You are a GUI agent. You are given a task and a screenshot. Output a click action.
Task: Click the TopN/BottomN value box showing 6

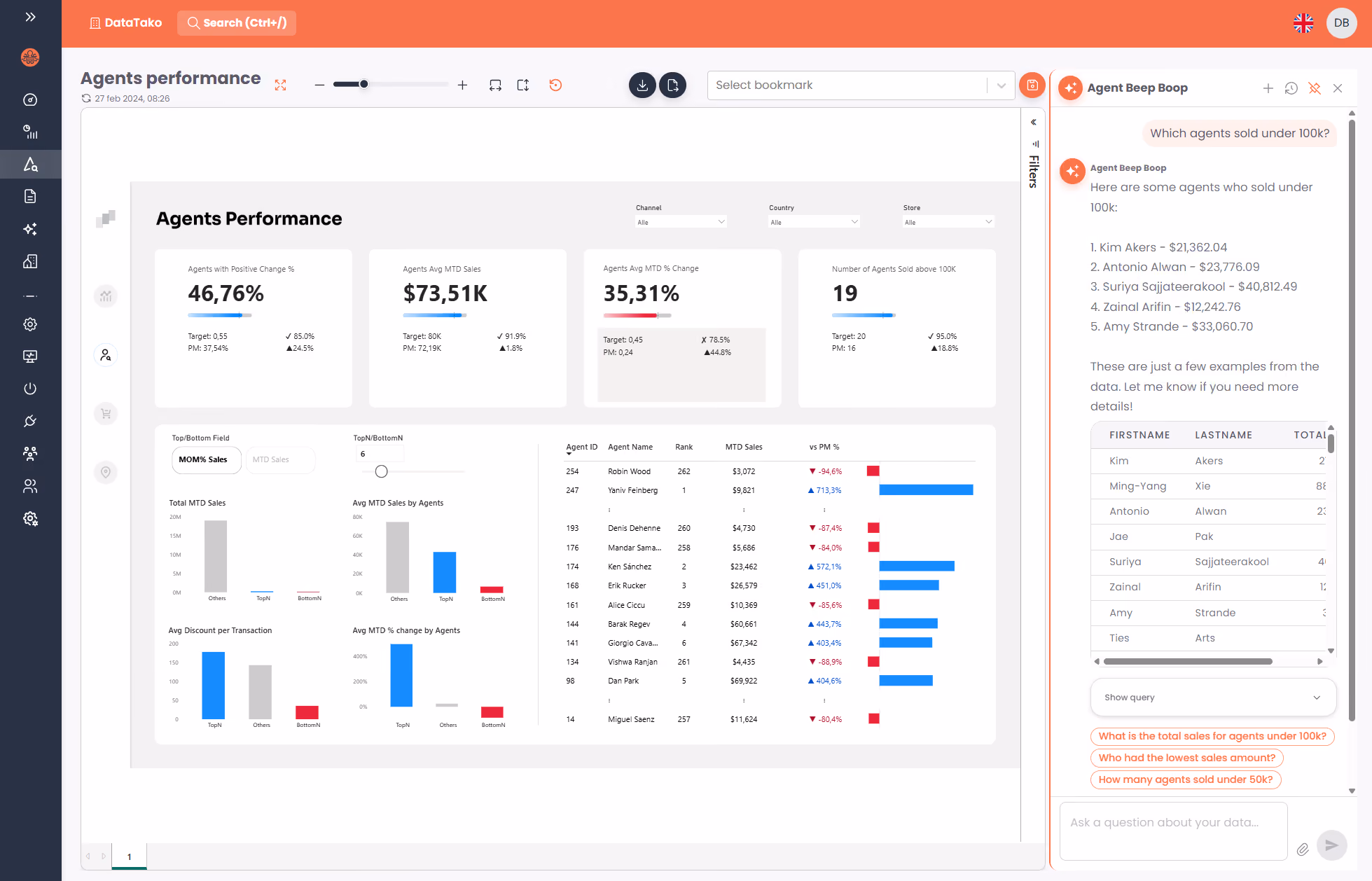tap(380, 455)
